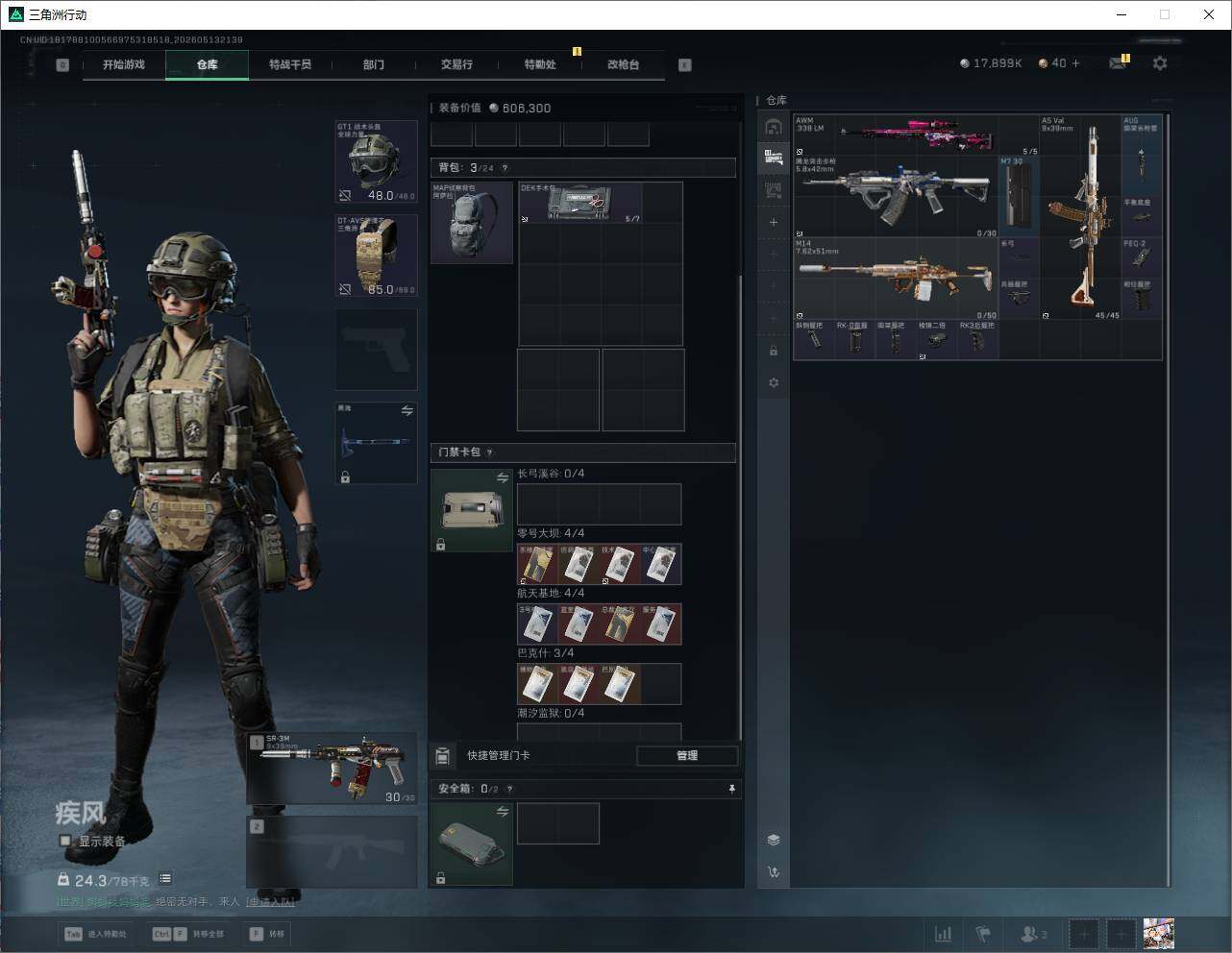The width and height of the screenshot is (1232, 953).
Task: Click the first empty squad slot plus
Action: tap(1083, 934)
